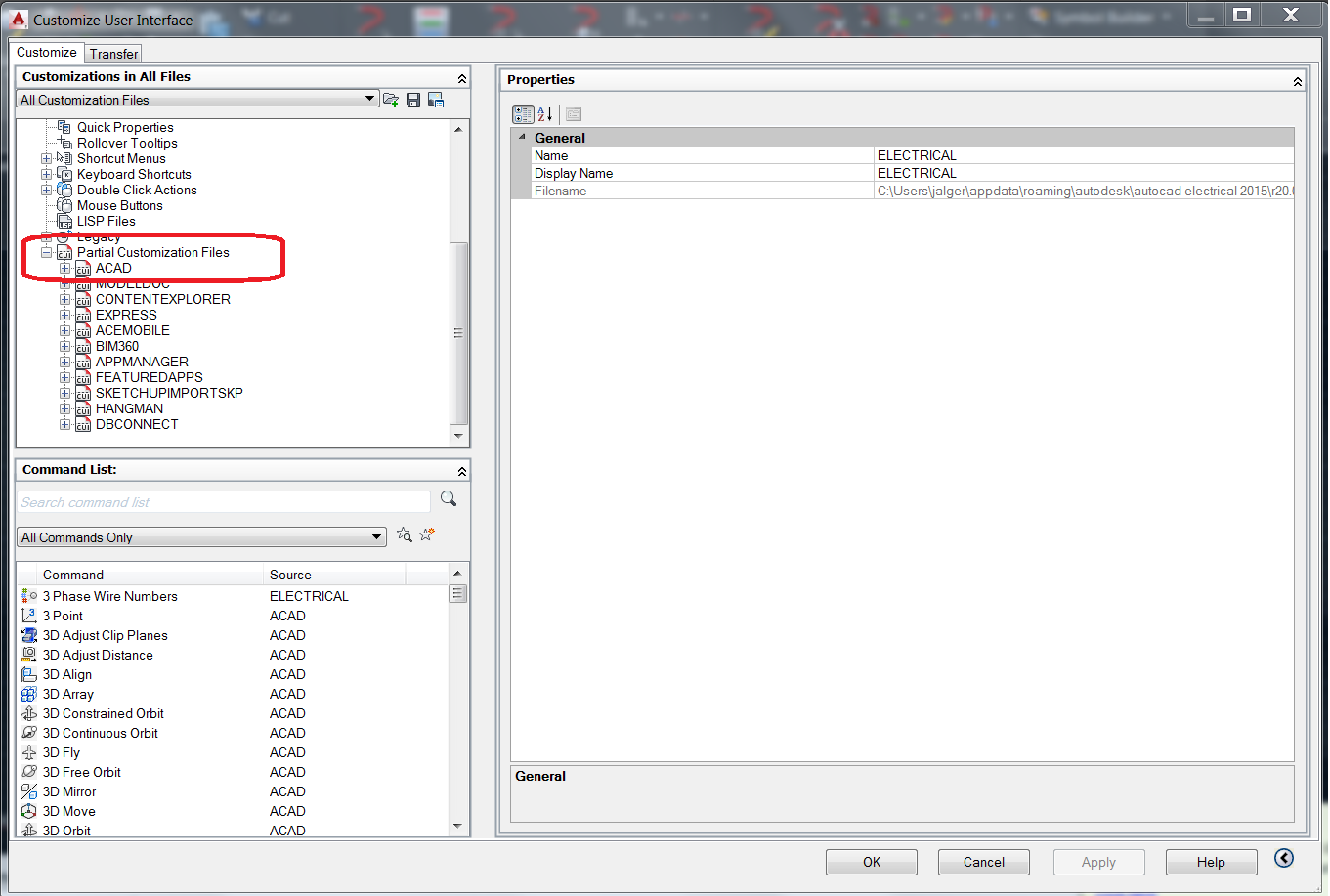Select the DBCONNECT tree item
The width and height of the screenshot is (1330, 896).
click(x=137, y=424)
